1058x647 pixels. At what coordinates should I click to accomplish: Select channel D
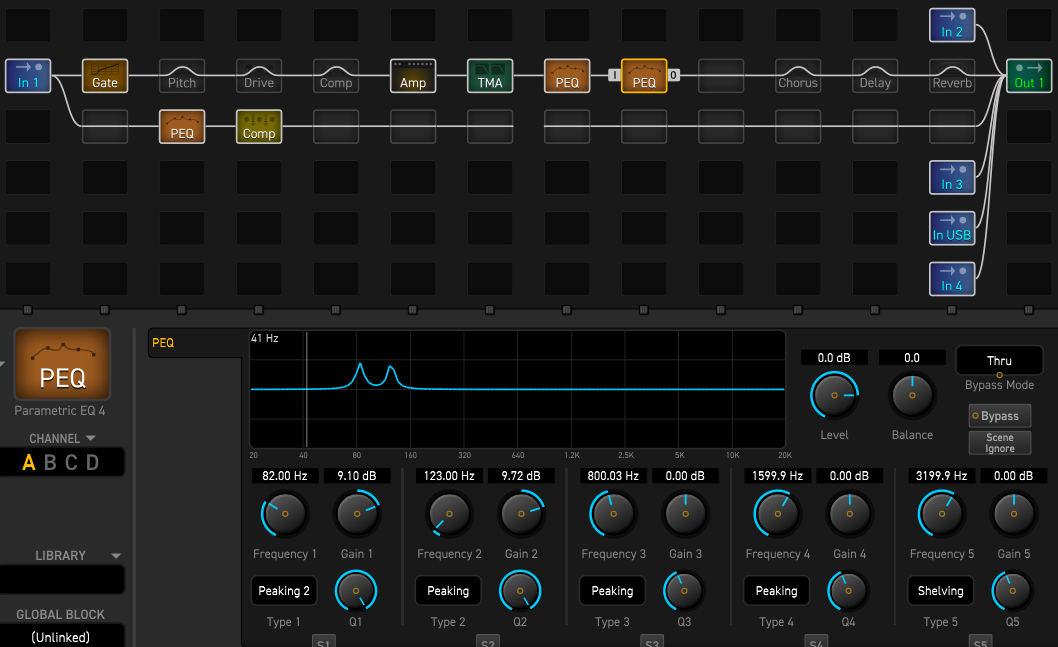[x=92, y=463]
